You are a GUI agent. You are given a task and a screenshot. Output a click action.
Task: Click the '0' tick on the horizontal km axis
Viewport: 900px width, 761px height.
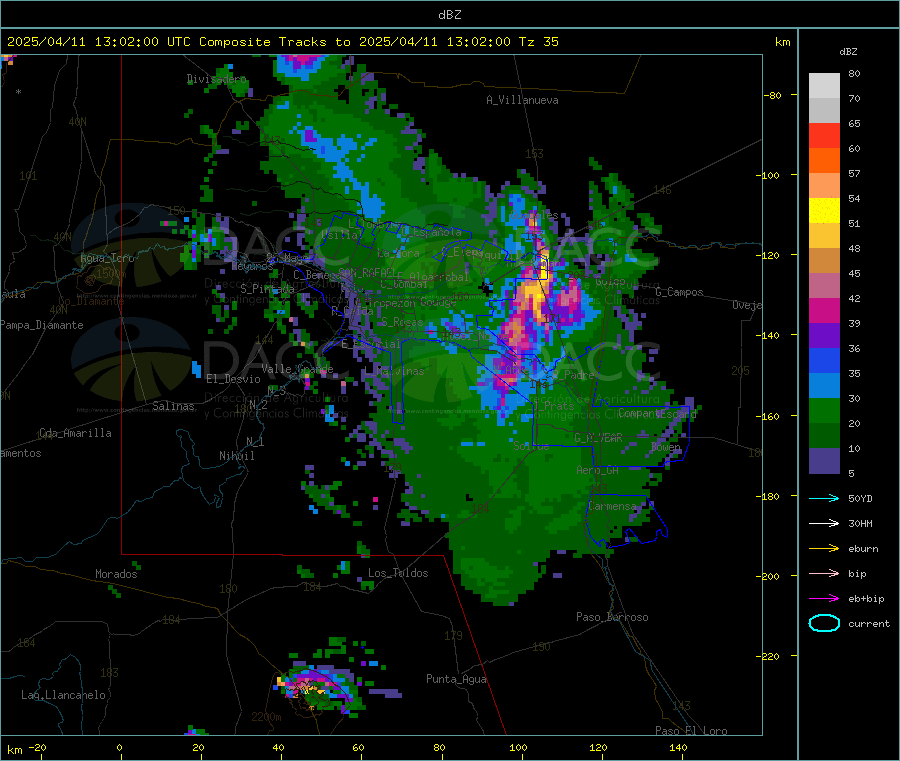[119, 747]
